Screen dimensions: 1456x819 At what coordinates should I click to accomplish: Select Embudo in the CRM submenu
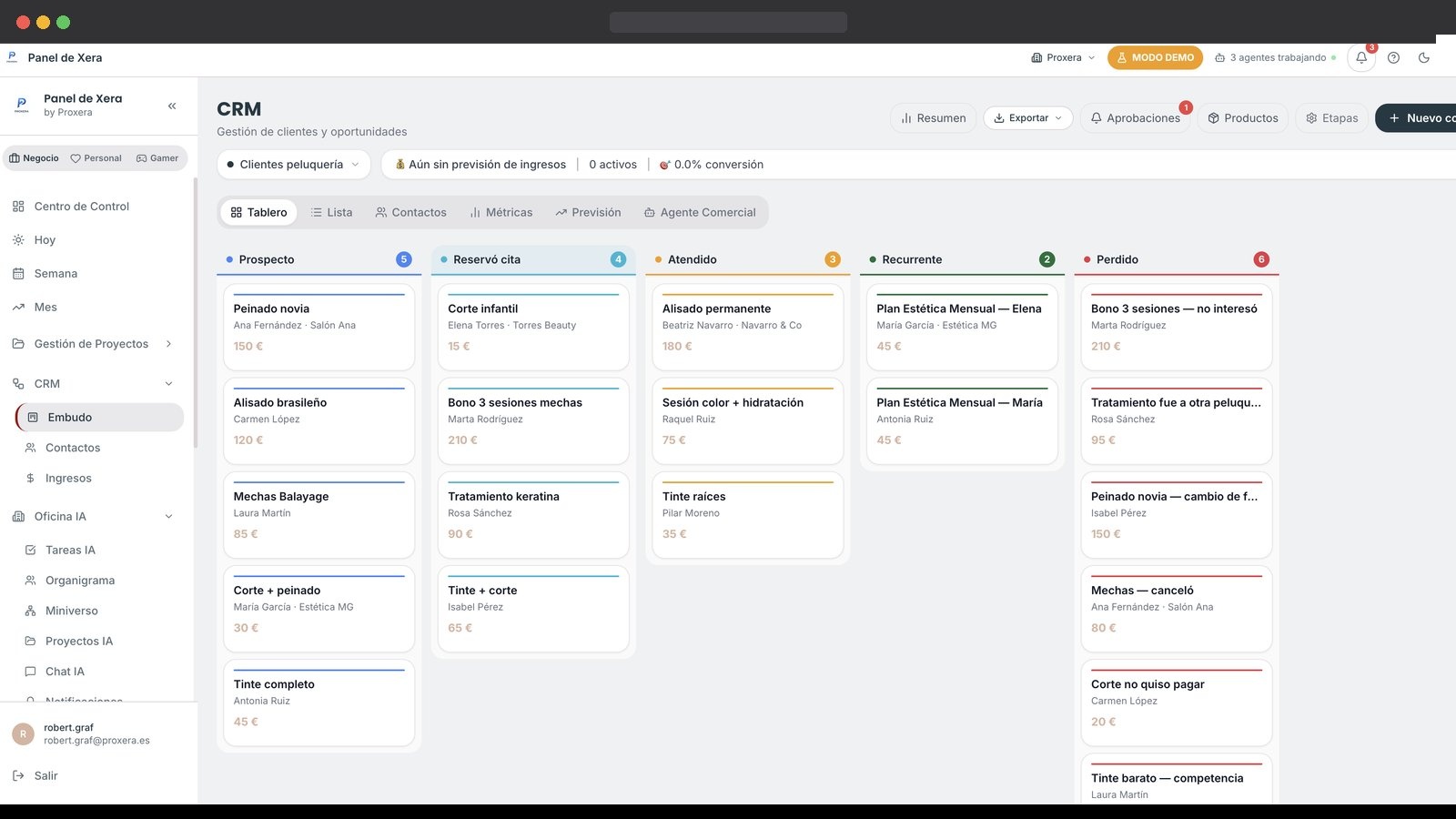coord(100,418)
